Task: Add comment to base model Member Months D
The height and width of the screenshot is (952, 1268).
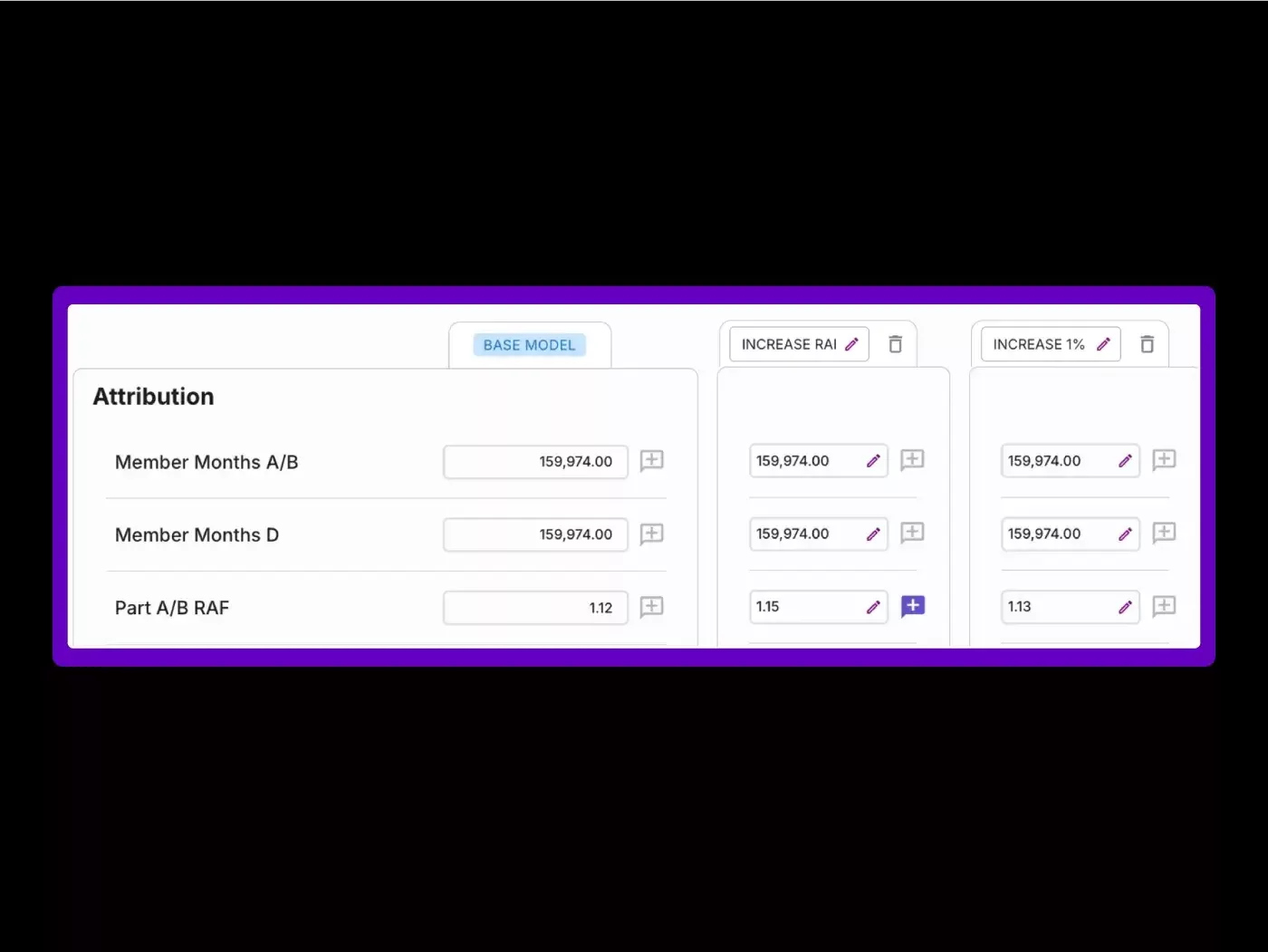Action: (x=651, y=534)
